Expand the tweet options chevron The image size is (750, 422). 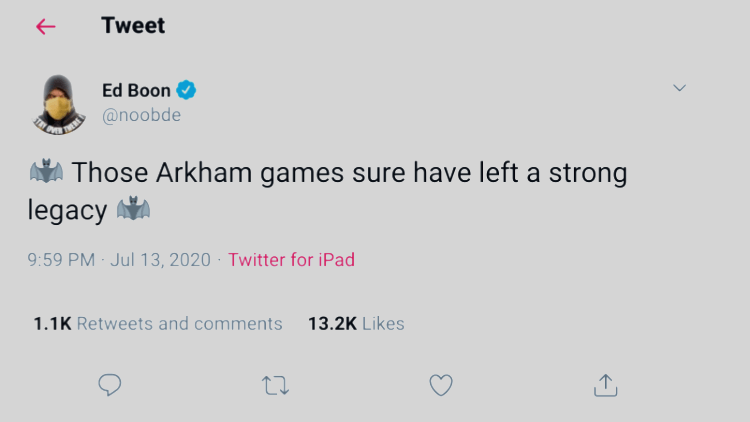(680, 88)
